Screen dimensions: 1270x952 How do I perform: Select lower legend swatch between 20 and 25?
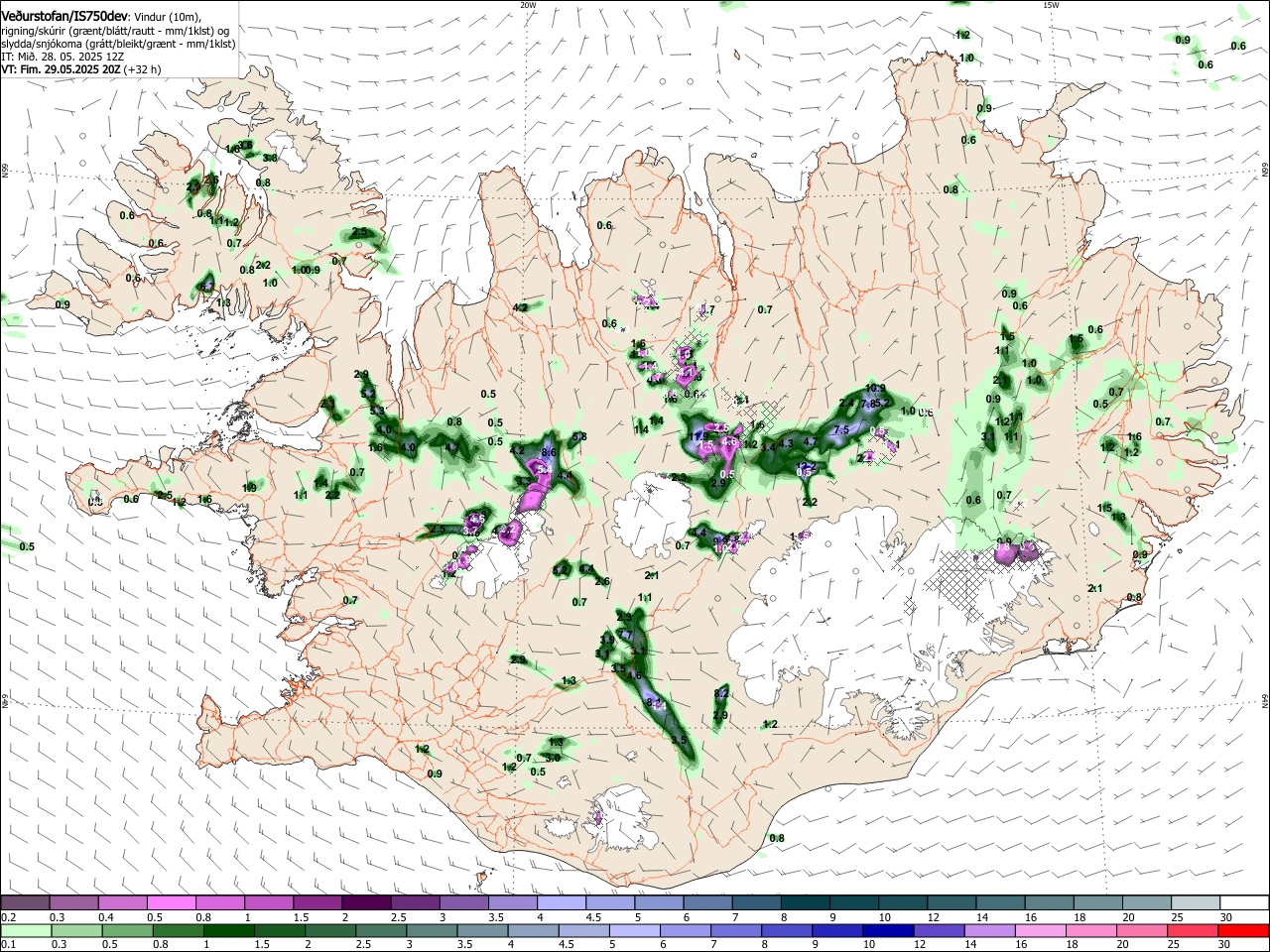[x=1143, y=930]
